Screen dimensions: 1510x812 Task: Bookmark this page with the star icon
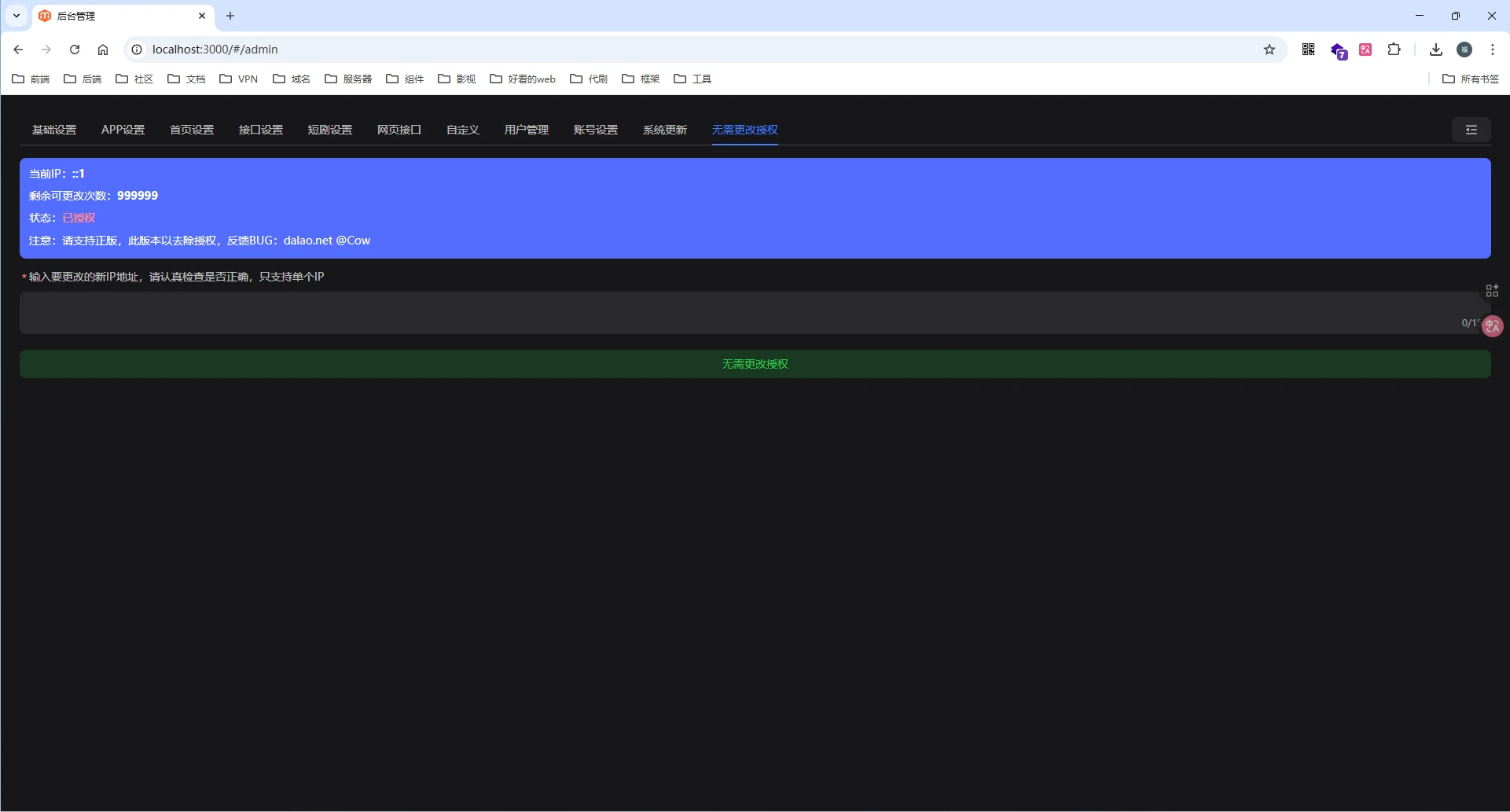click(1269, 50)
